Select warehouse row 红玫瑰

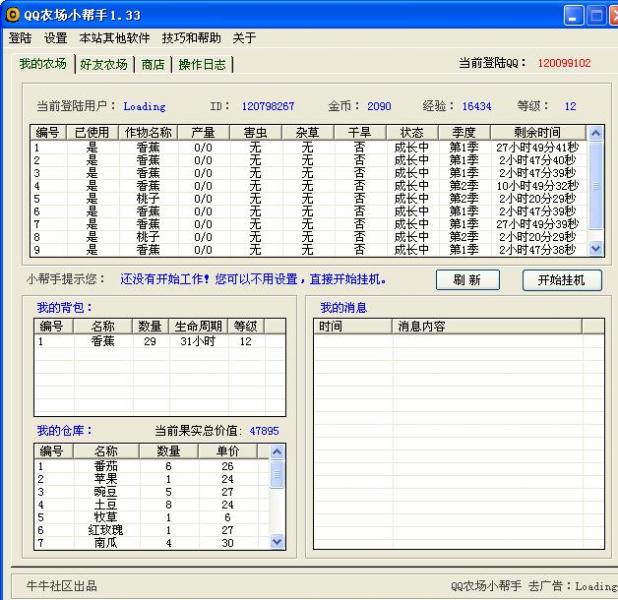[x=152, y=530]
